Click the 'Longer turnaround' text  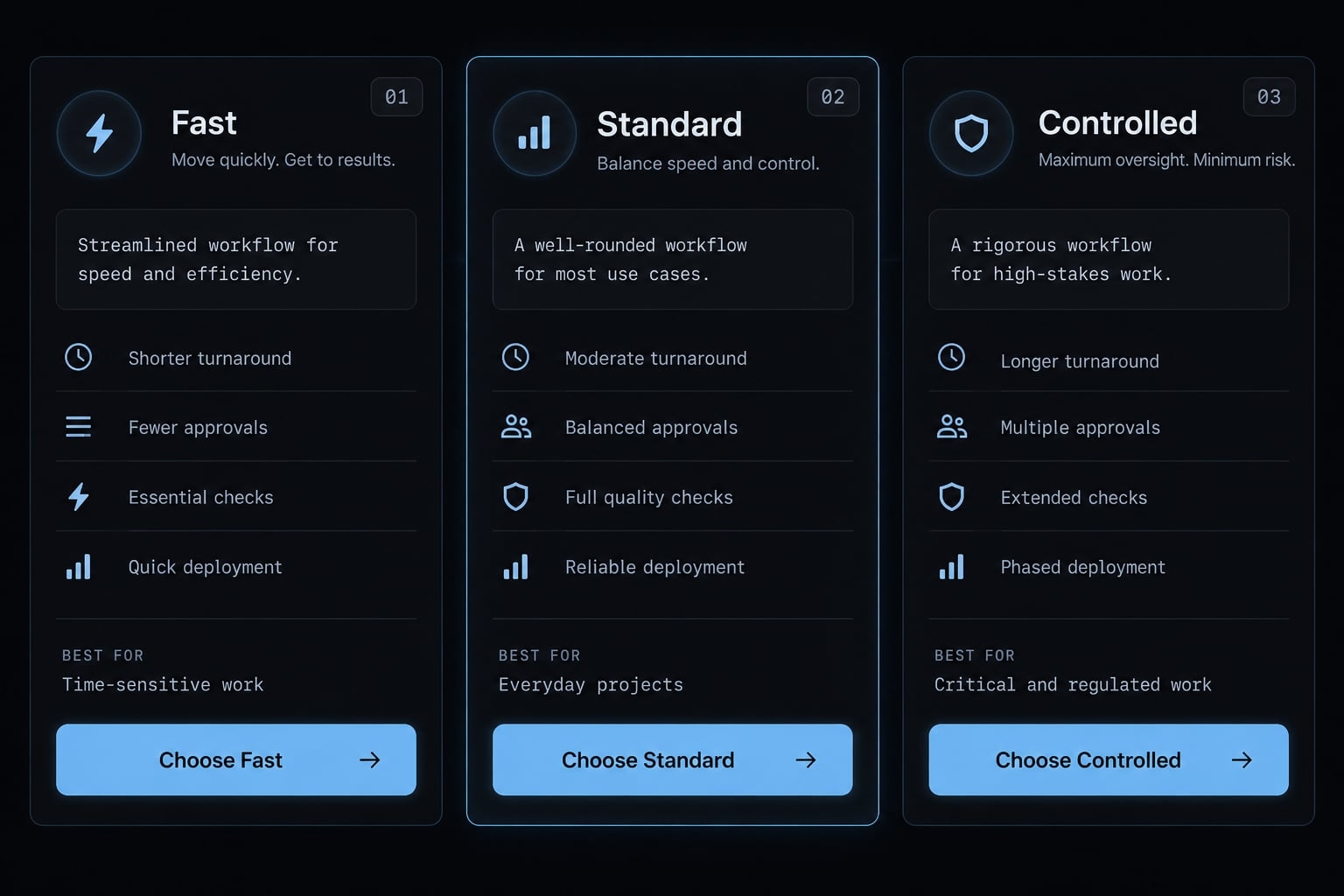[1080, 361]
